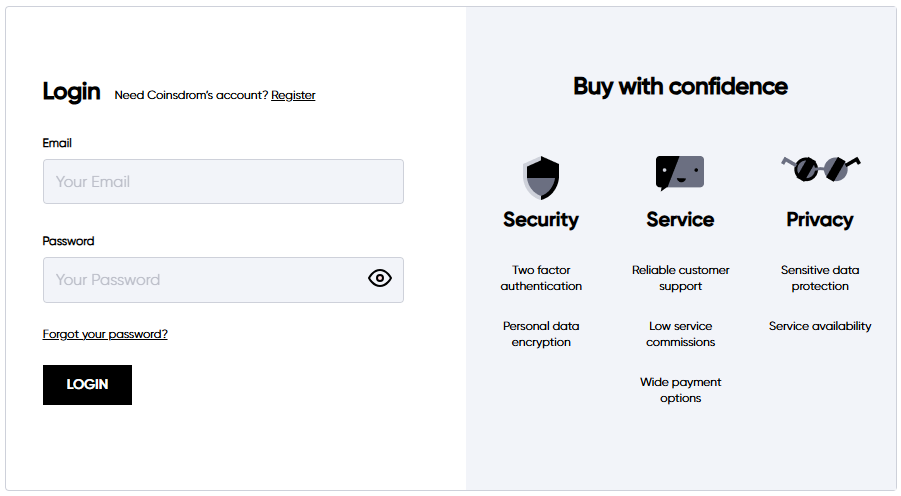Screen dimensions: 901x496
Task: Click Sensitive data protection text
Action: (820, 278)
